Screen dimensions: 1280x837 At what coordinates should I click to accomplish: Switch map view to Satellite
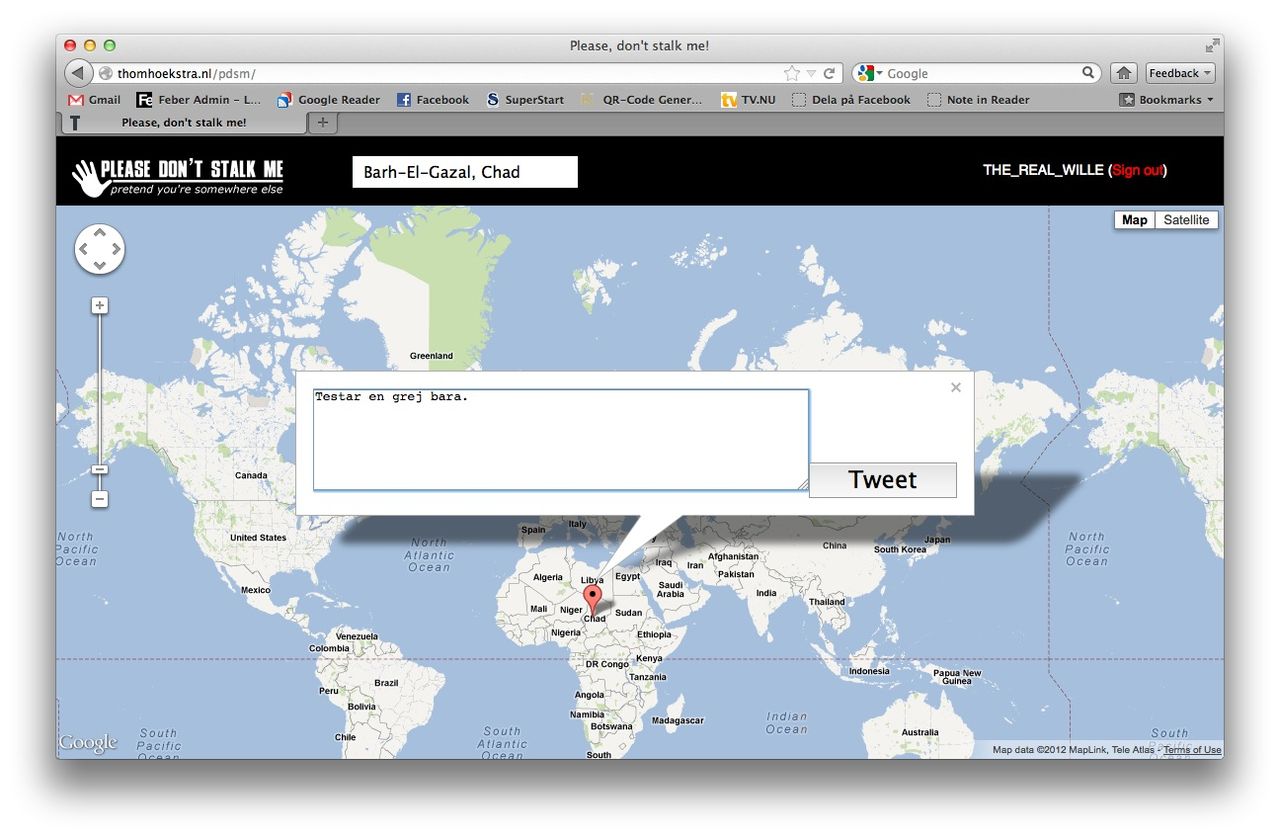(x=1186, y=220)
